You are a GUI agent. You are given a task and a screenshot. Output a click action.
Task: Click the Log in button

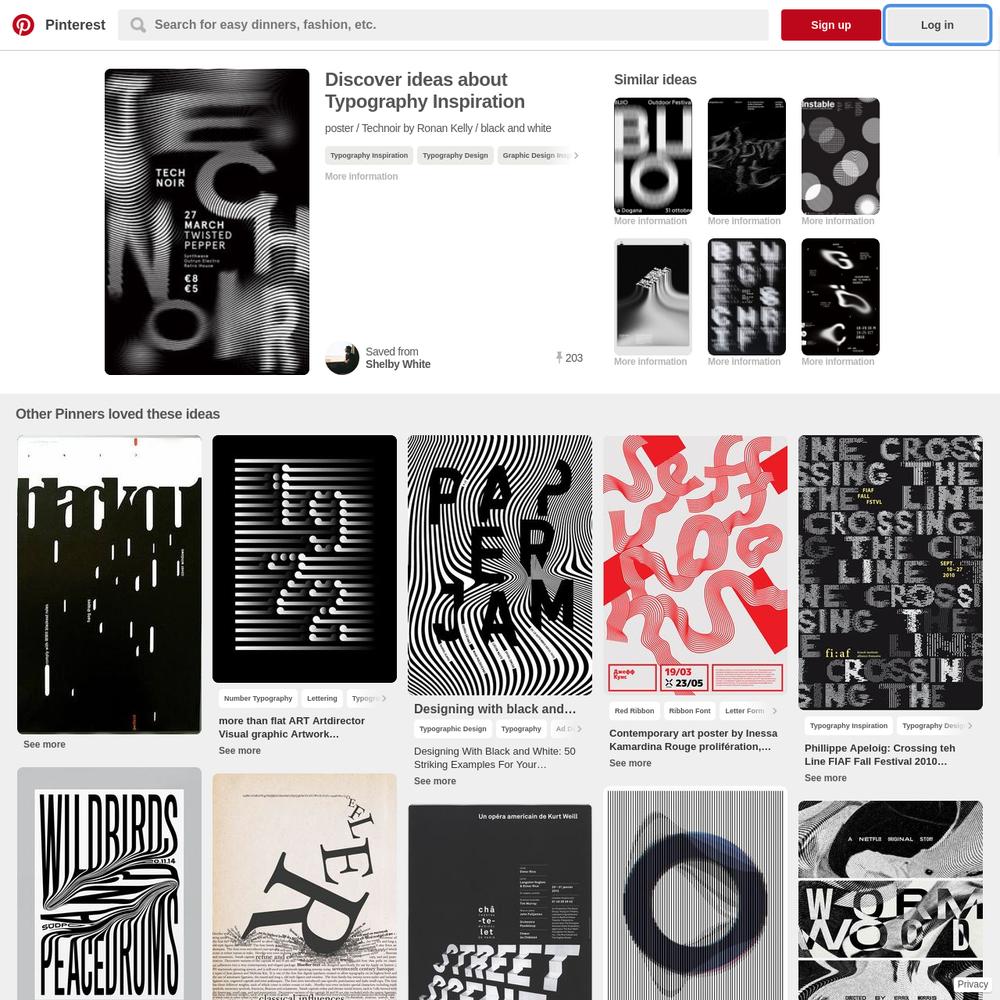[937, 25]
